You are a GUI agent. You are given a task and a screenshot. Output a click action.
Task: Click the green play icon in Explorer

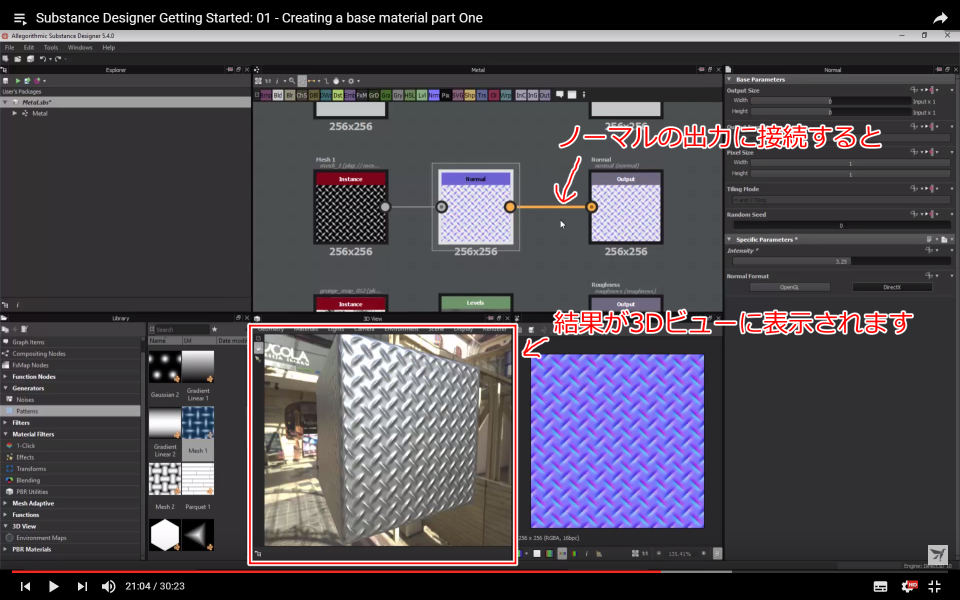pos(18,81)
